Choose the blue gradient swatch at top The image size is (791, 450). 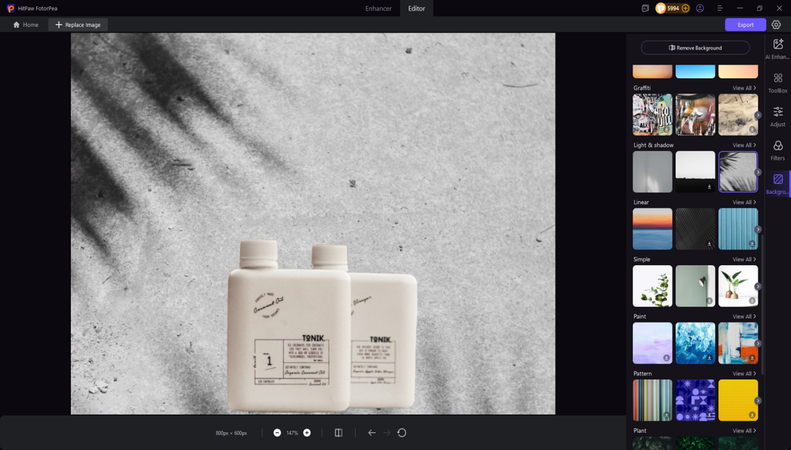click(695, 71)
